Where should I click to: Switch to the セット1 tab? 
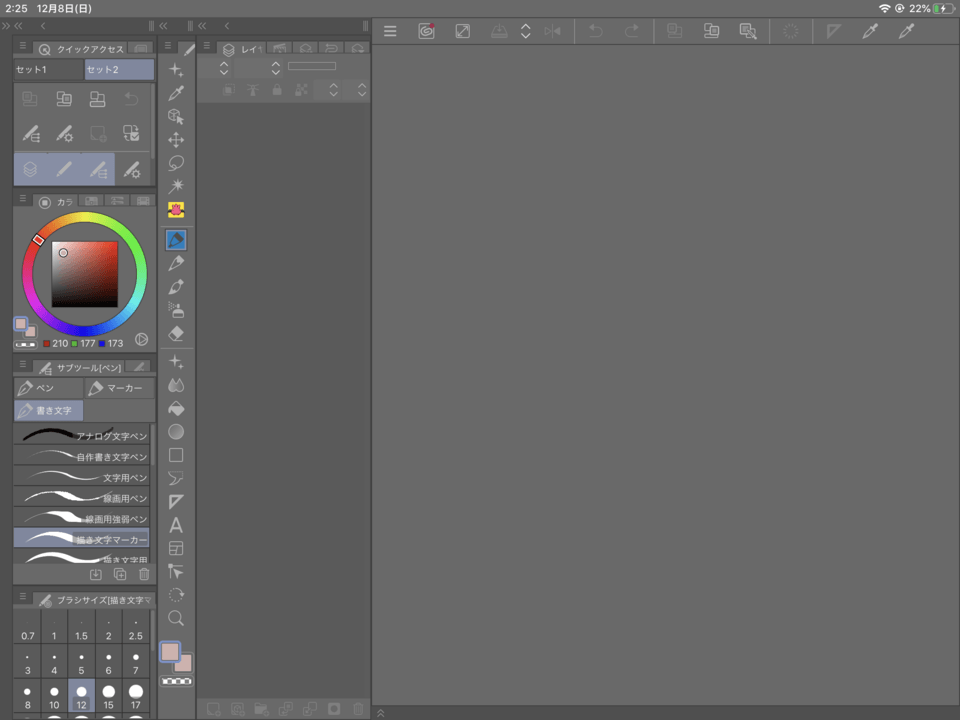point(48,69)
